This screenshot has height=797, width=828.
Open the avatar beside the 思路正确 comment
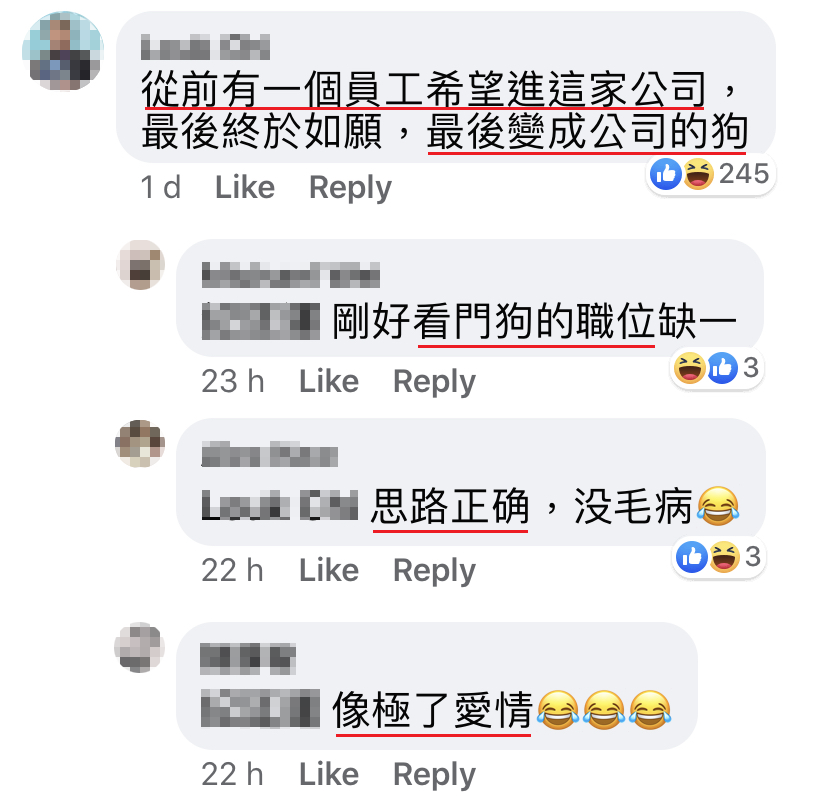(x=140, y=444)
